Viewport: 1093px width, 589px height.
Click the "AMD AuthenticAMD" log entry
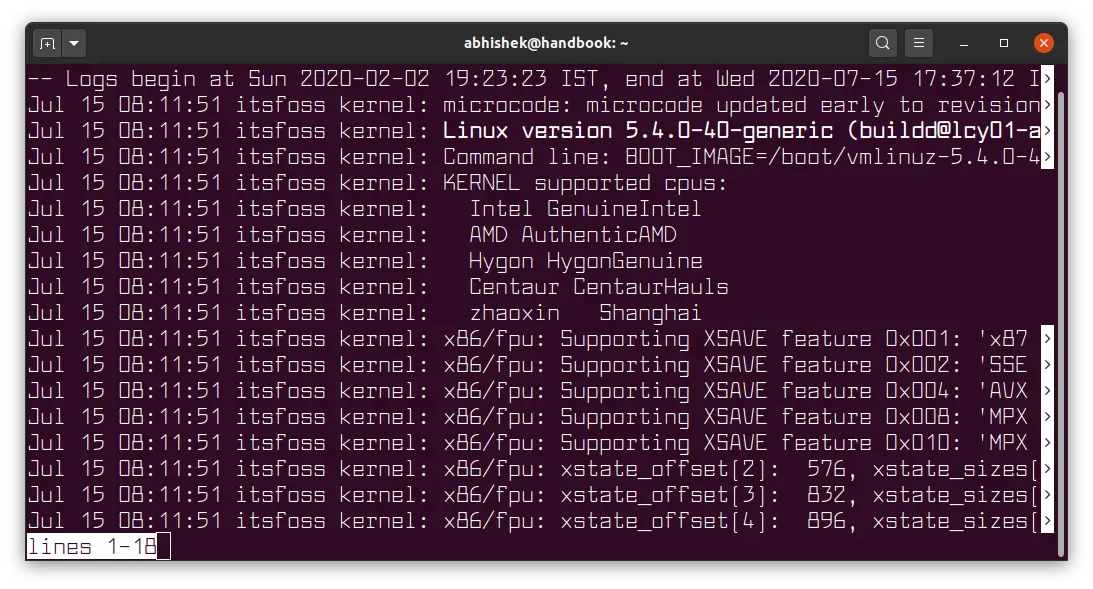point(572,235)
